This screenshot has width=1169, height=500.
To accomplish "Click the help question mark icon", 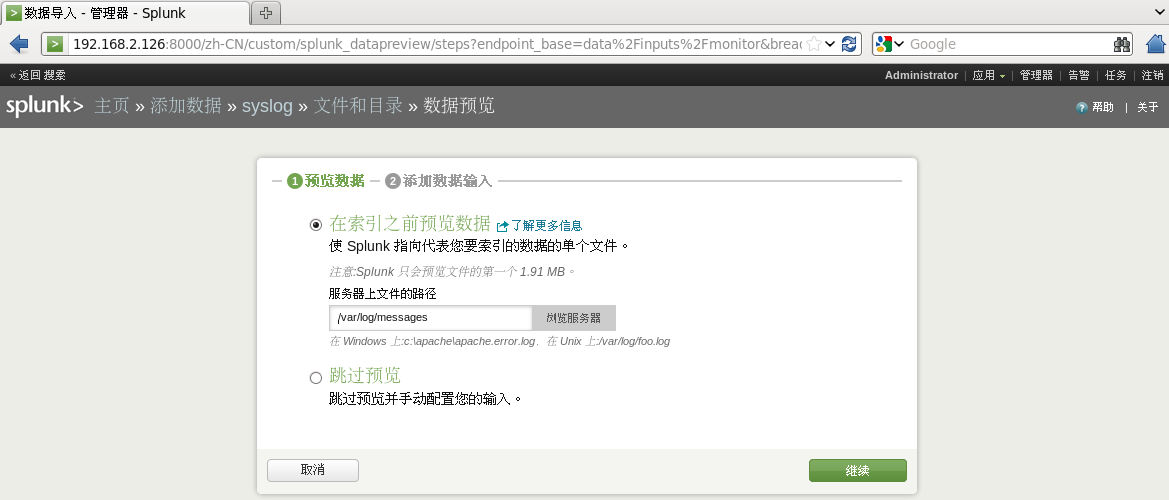I will pos(1082,107).
